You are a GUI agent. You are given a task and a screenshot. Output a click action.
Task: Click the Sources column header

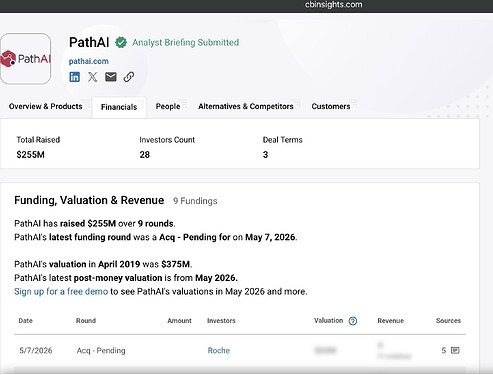(448, 321)
